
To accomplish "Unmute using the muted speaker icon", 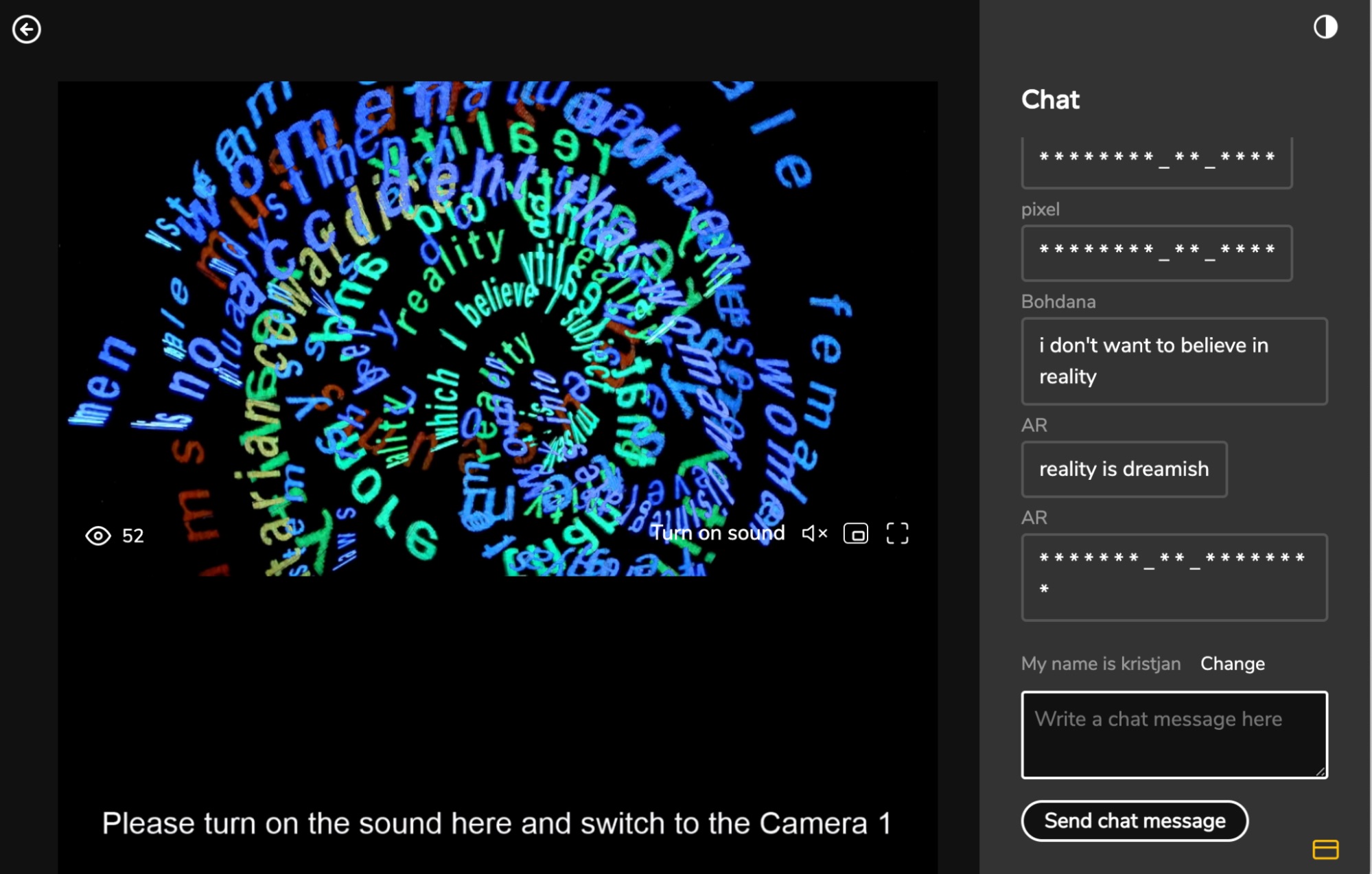I will [814, 533].
